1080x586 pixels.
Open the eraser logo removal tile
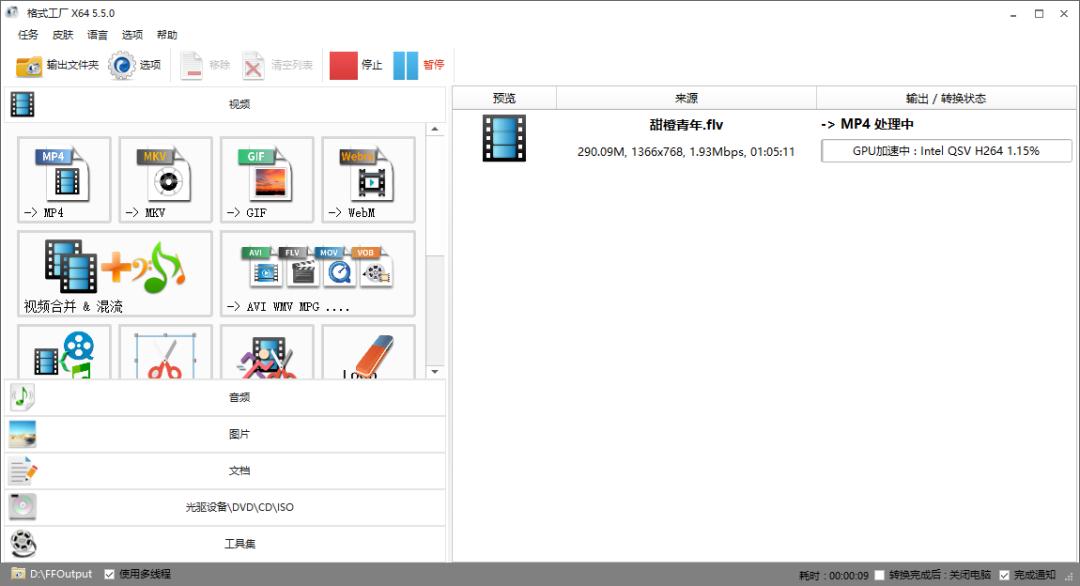point(368,353)
